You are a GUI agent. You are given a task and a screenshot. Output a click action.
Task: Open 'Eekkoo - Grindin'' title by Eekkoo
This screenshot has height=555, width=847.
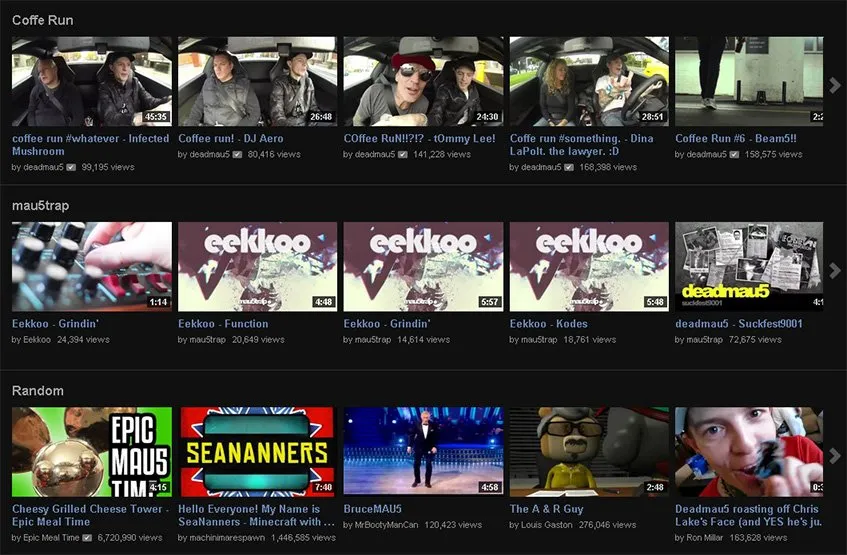tap(55, 324)
